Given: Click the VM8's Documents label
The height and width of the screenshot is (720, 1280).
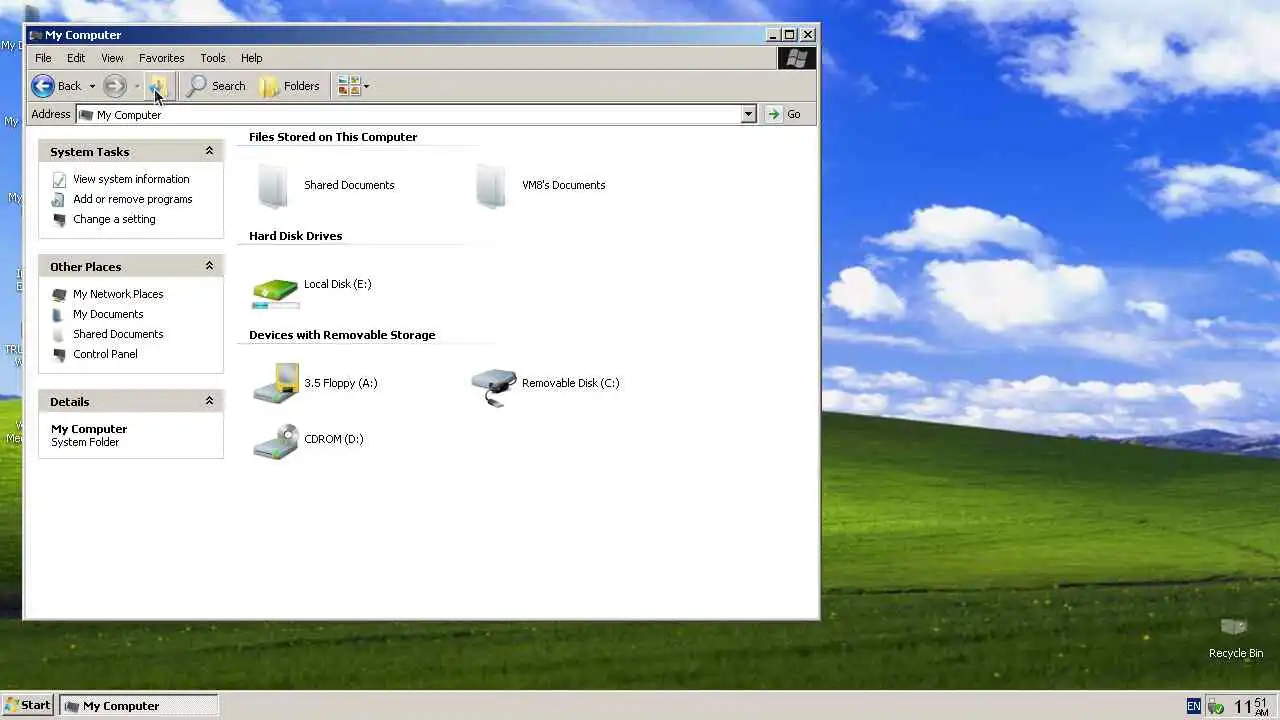Looking at the screenshot, I should (563, 185).
